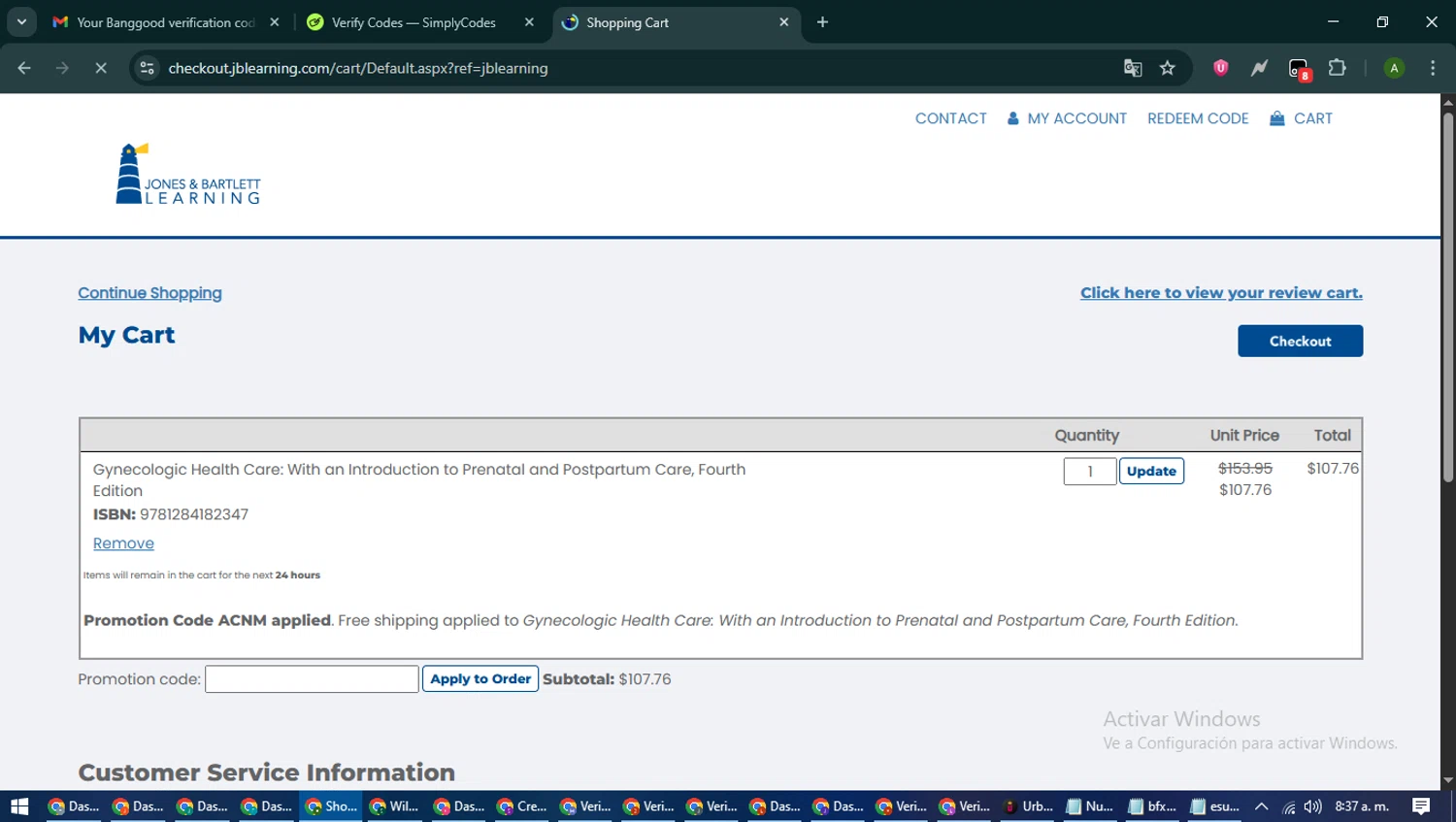Show hidden system tray icons

1261,806
